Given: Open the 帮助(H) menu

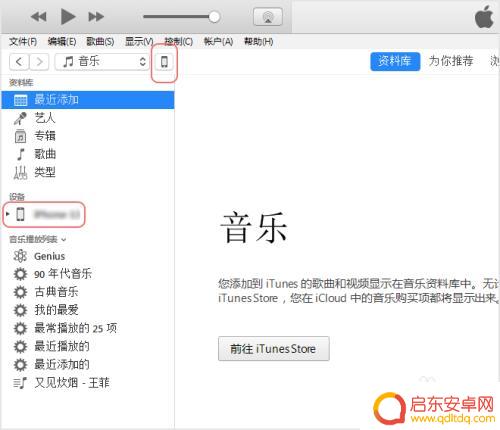Looking at the screenshot, I should coord(259,42).
